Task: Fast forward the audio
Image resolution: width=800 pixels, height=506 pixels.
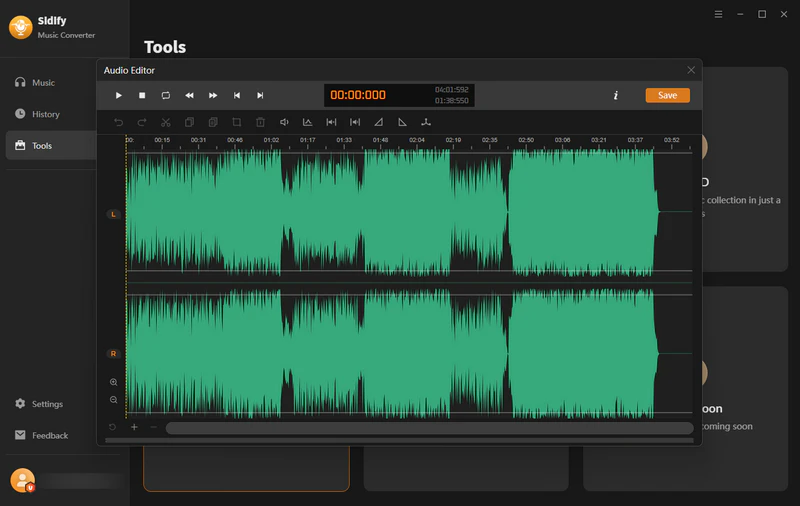Action: click(x=213, y=95)
